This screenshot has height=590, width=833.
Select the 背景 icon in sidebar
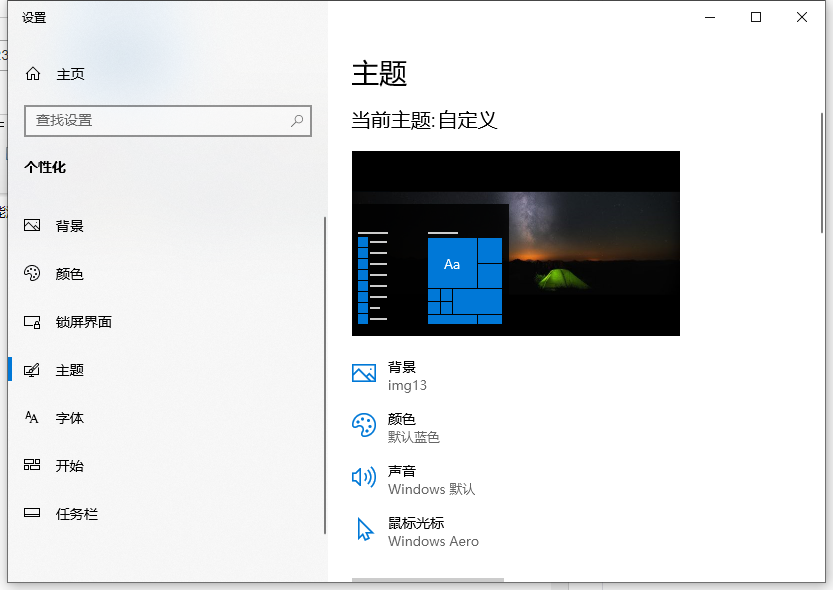[x=33, y=225]
